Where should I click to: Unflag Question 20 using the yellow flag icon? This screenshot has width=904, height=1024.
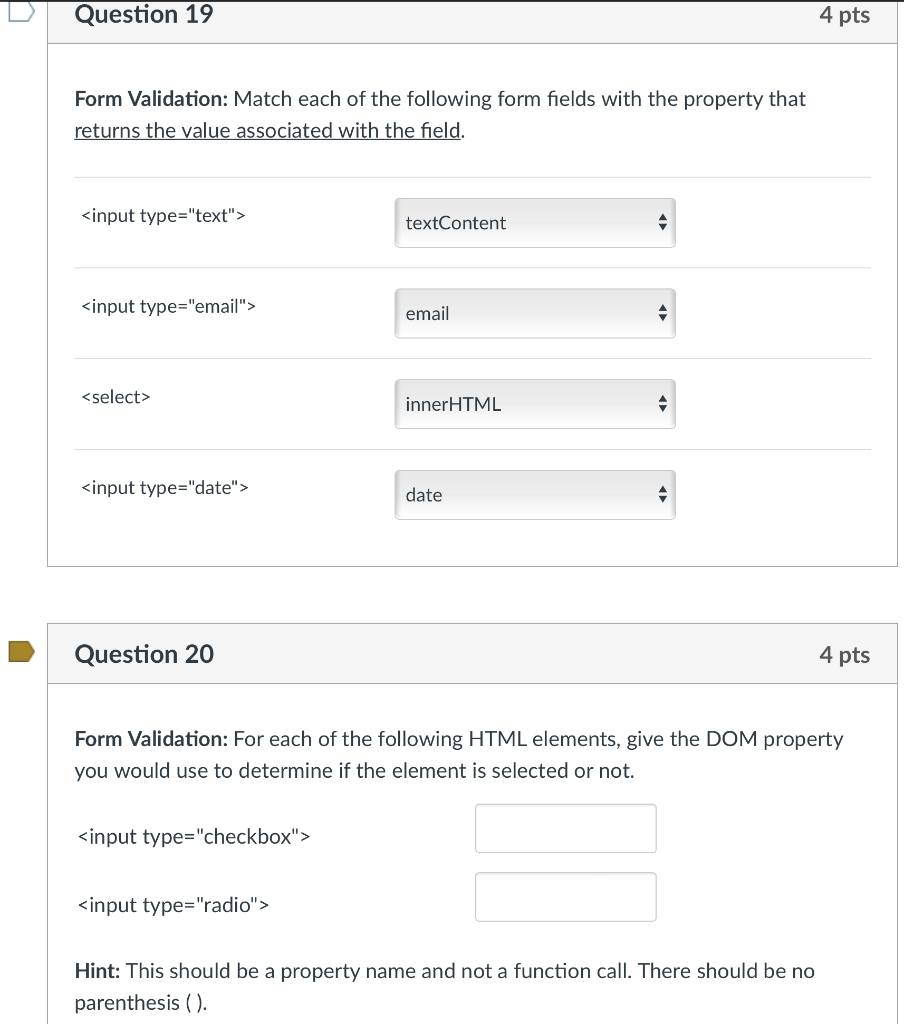(21, 652)
